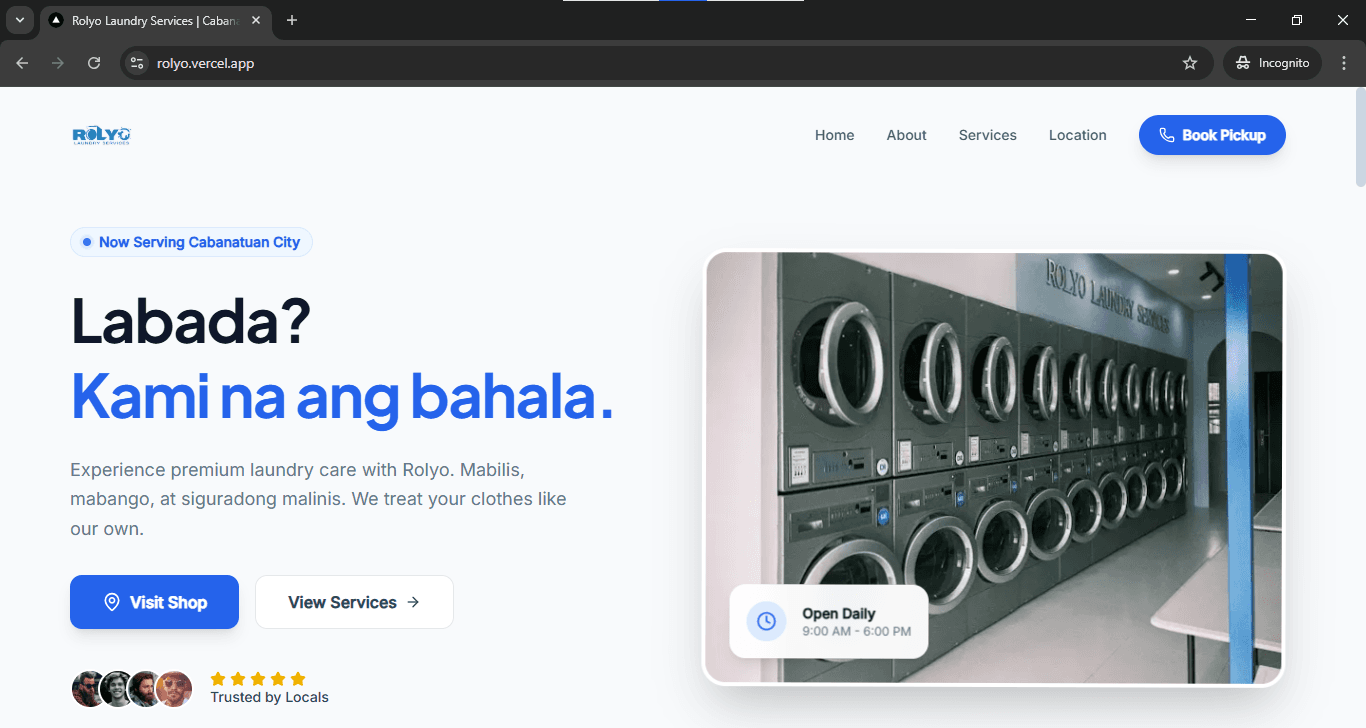This screenshot has width=1366, height=728.
Task: Open Chrome's three-dot menu
Action: click(1344, 62)
